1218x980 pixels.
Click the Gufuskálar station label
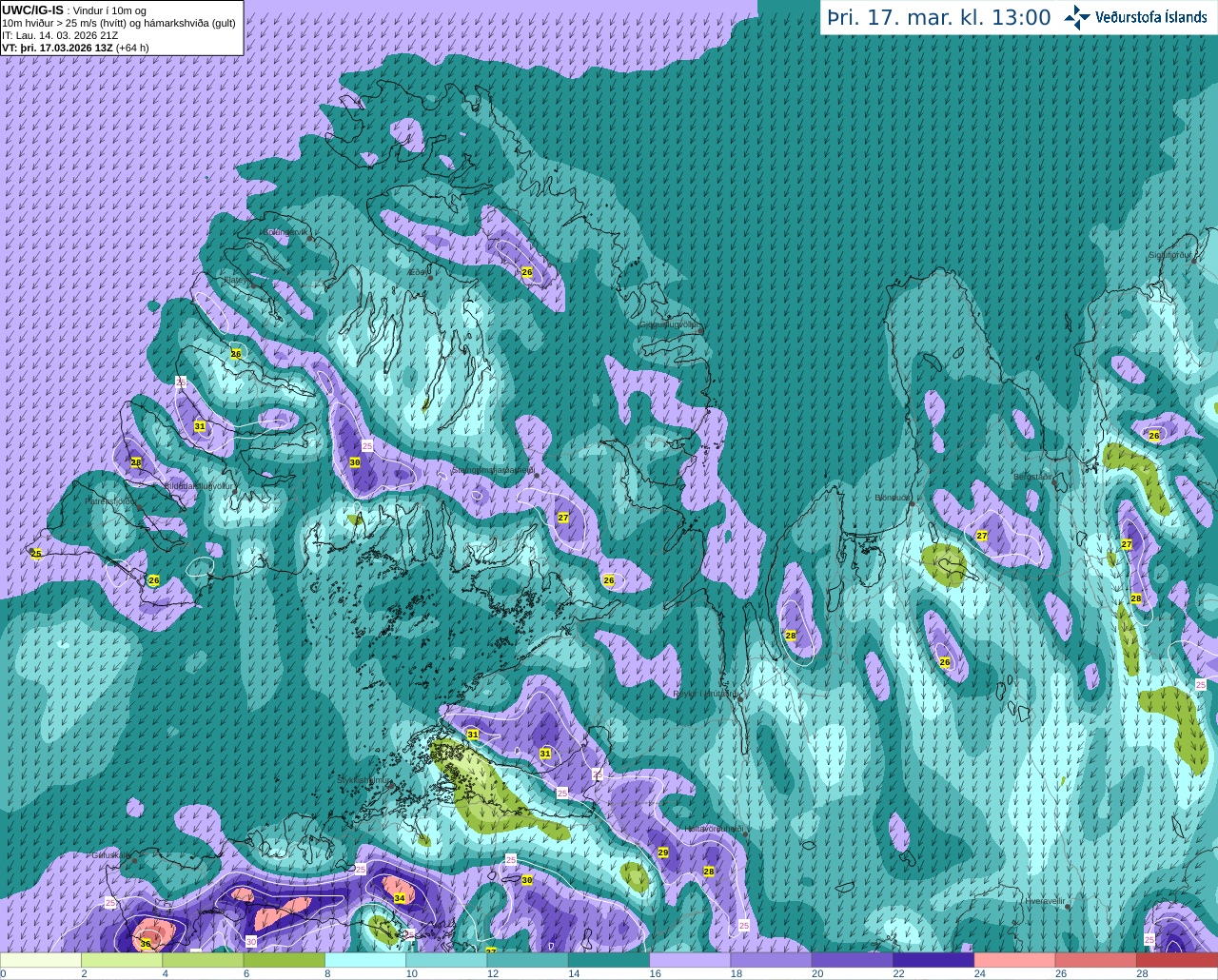110,855
